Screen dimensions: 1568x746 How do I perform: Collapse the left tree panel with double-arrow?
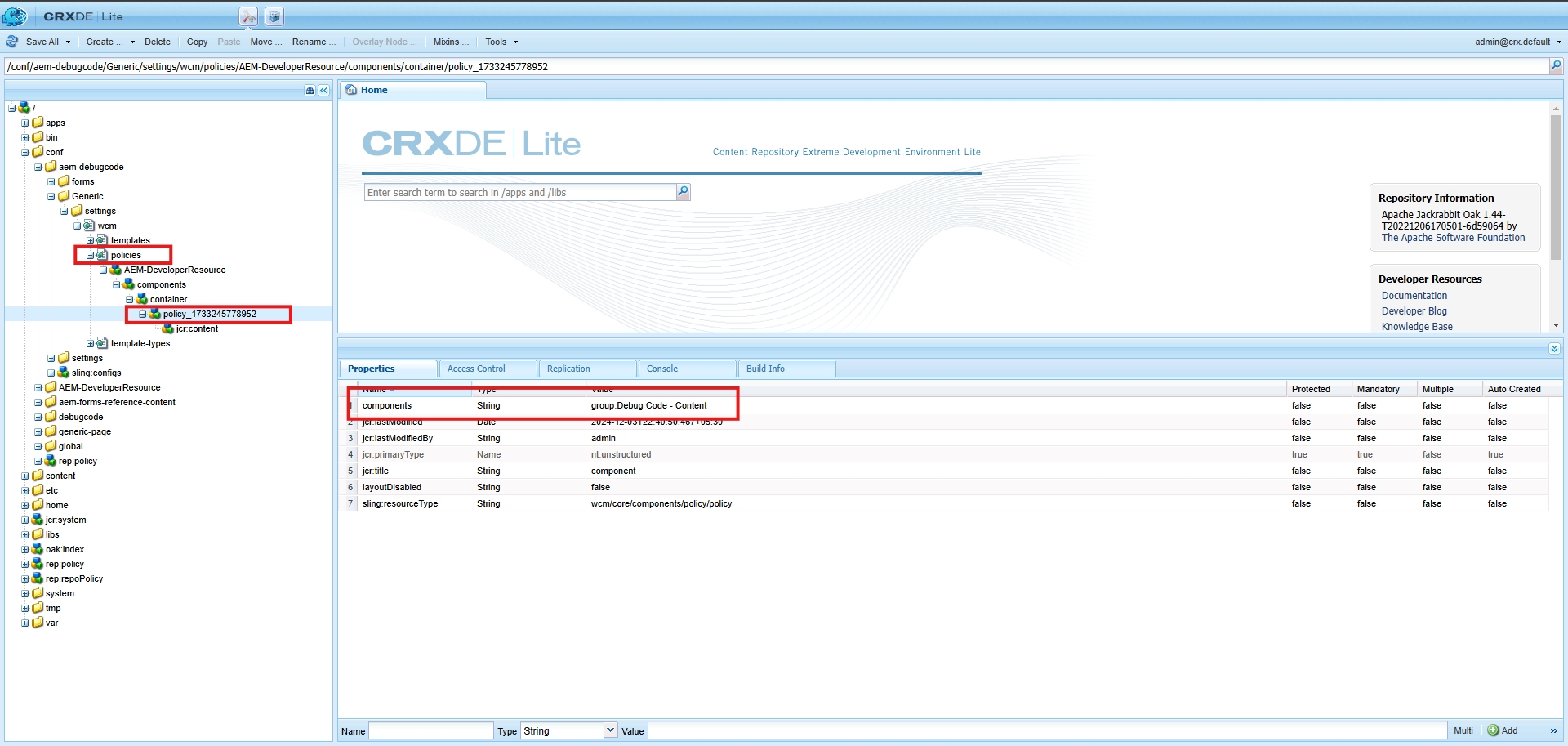click(324, 91)
